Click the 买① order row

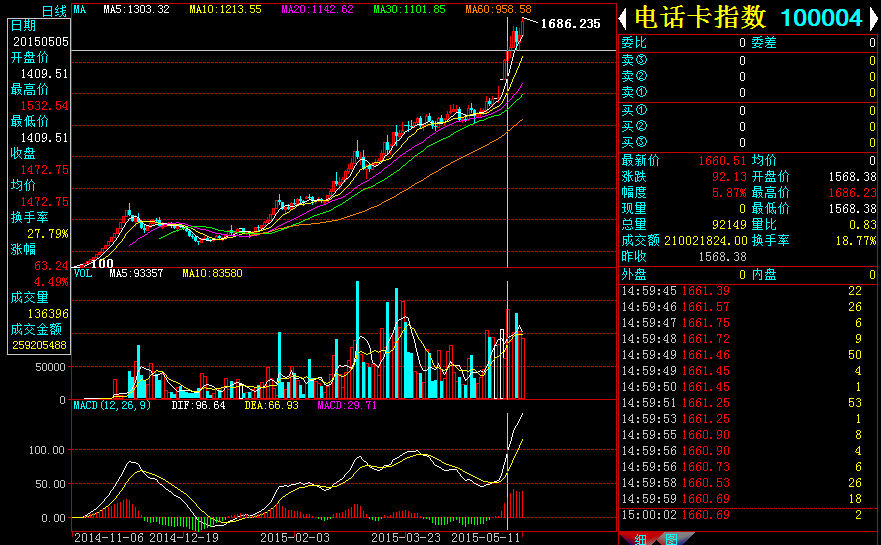point(748,111)
